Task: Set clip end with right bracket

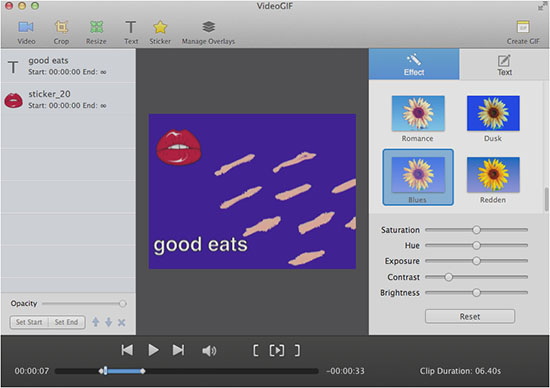Action: coord(297,350)
